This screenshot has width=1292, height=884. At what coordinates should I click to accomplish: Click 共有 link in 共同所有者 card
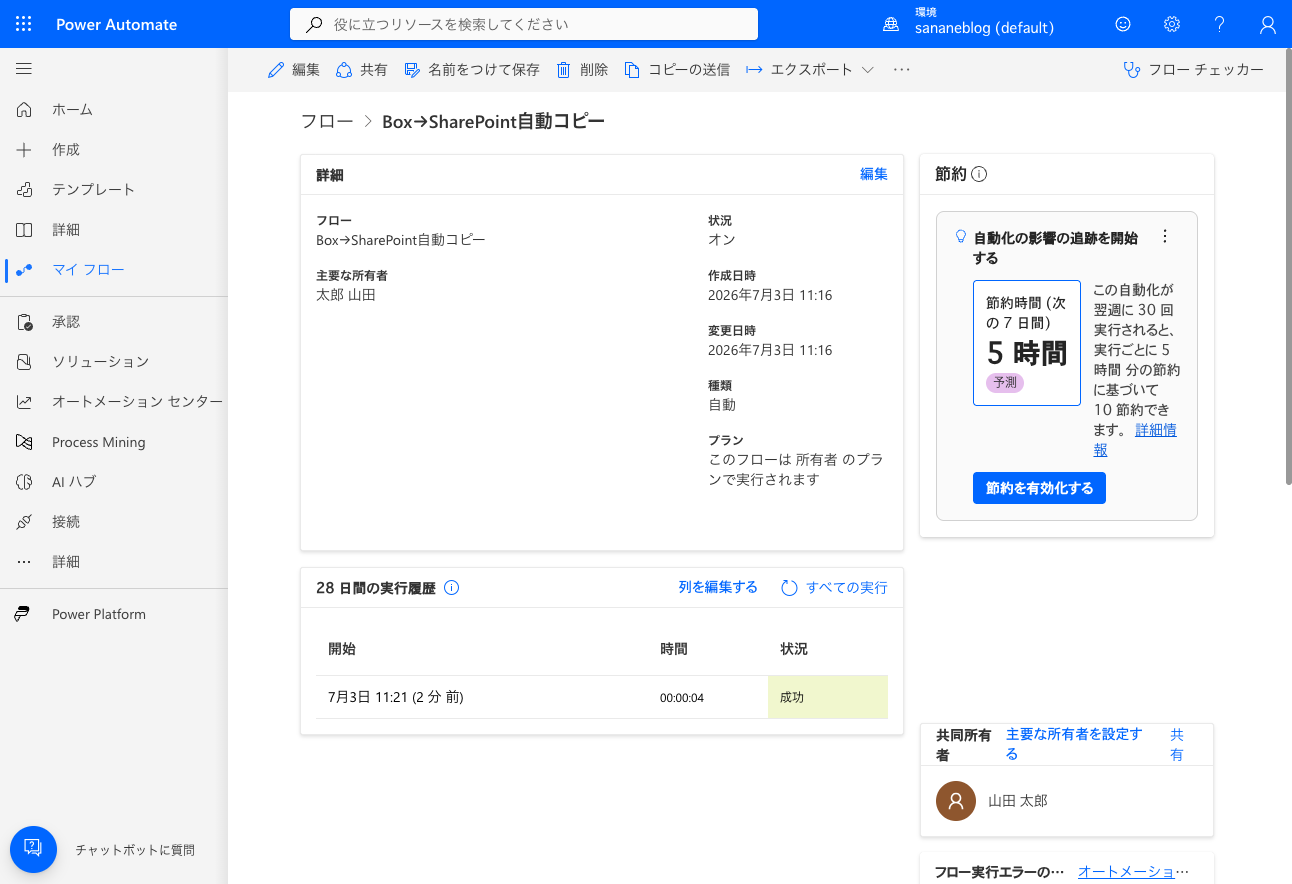[1177, 744]
